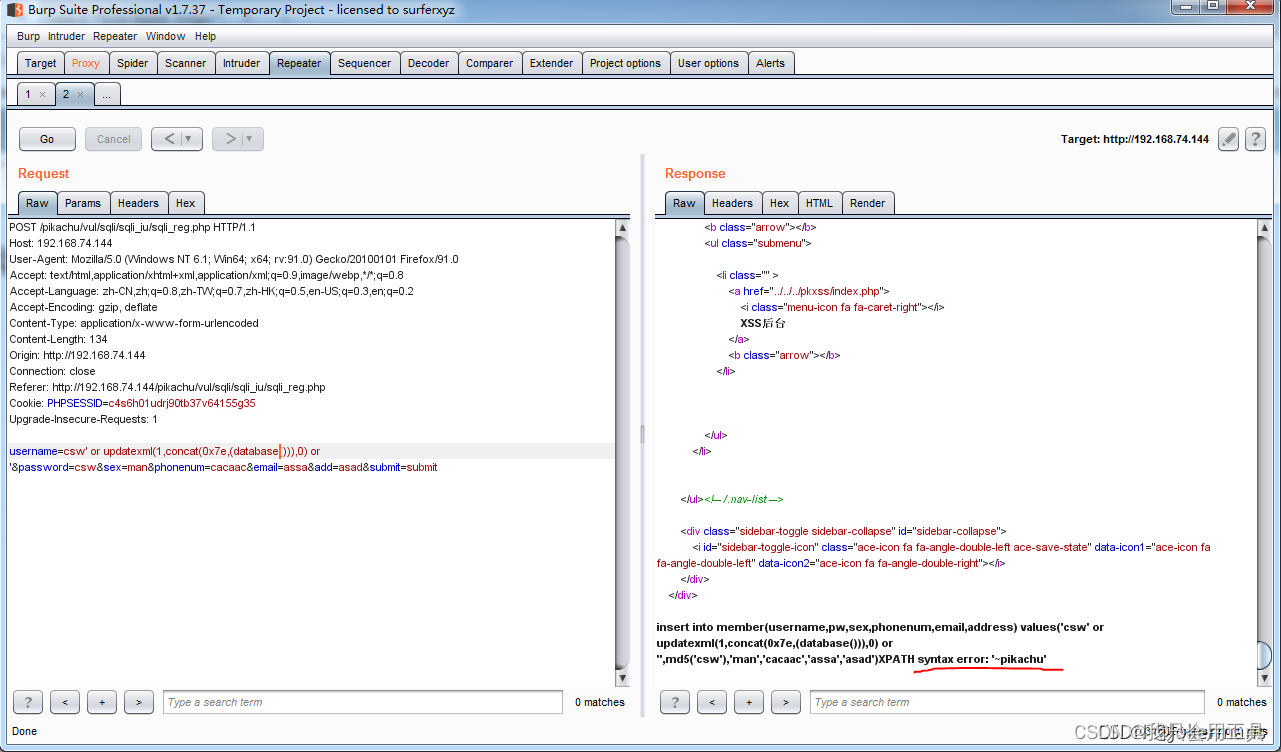The image size is (1281, 752).
Task: Select the Repeater tool tab
Action: (x=299, y=63)
